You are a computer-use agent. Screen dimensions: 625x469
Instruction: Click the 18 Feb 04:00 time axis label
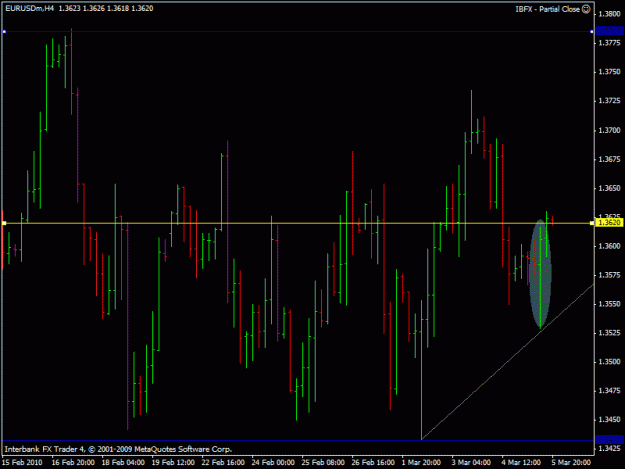123,462
